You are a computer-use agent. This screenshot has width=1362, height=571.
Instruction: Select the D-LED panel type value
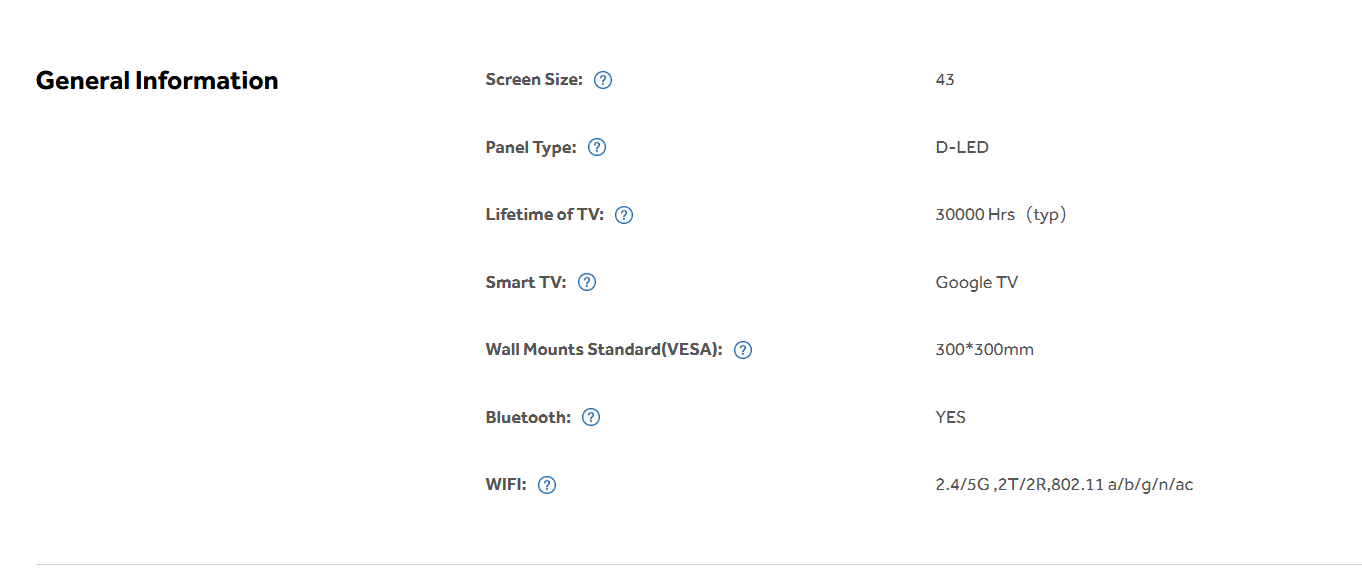click(962, 147)
